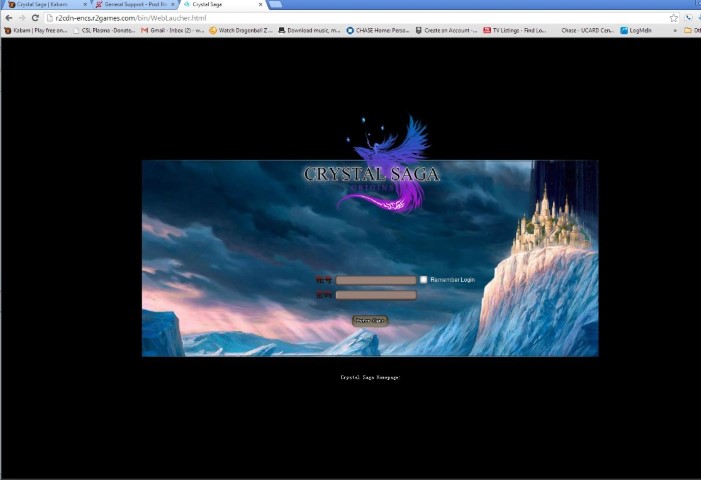This screenshot has width=701, height=480.
Task: Expand the bookmarks overflow chevron
Action: coord(675,30)
